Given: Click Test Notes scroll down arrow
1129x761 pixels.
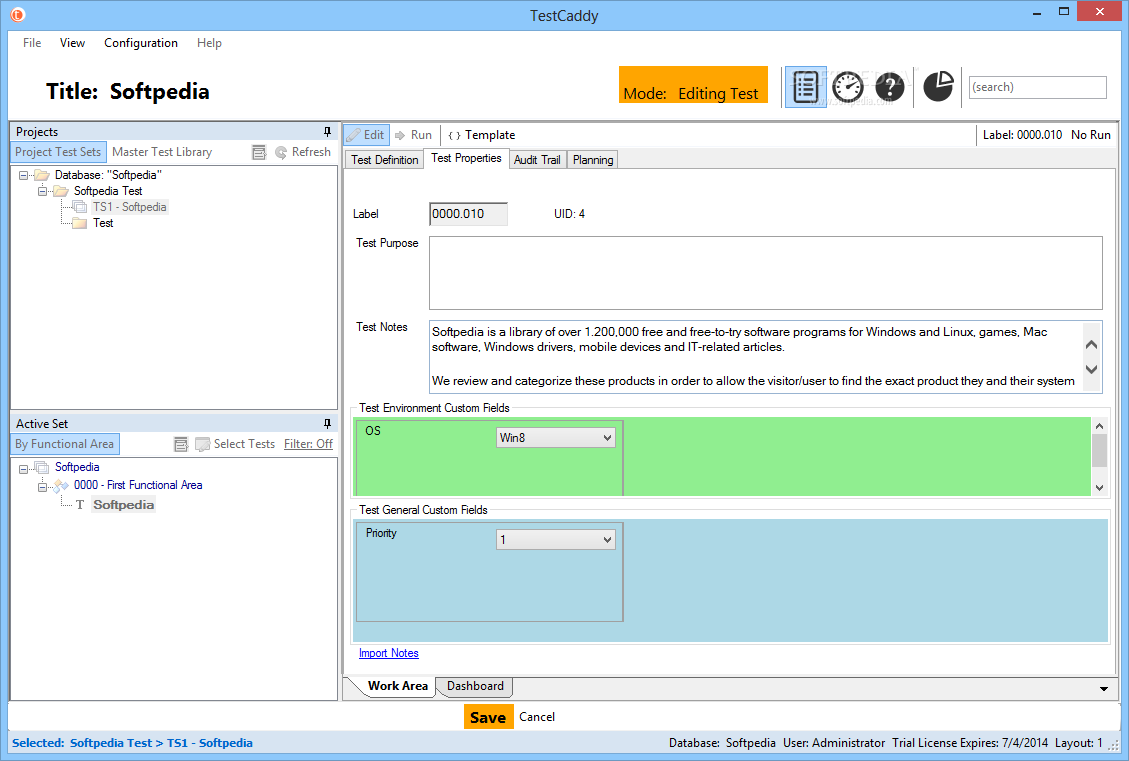Looking at the screenshot, I should click(1092, 369).
